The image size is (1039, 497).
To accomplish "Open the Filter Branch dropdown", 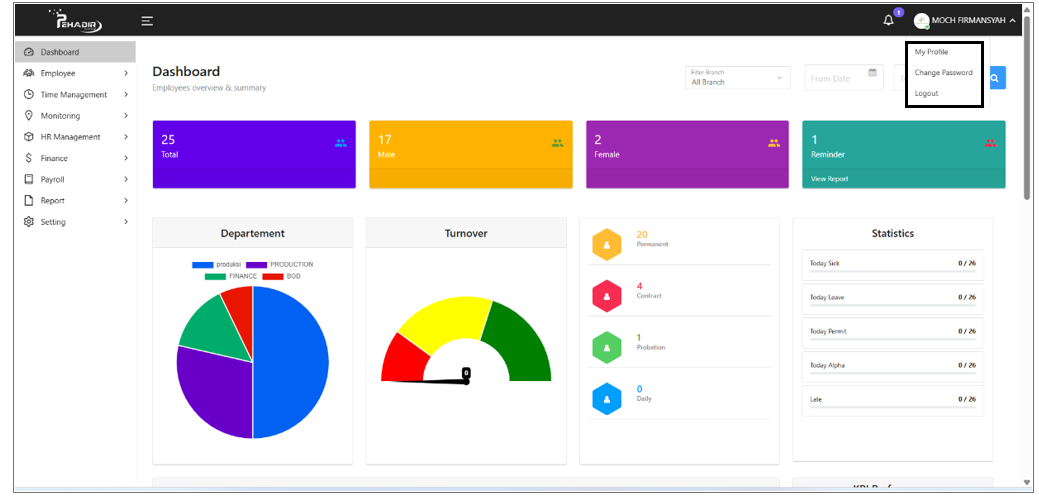I will (737, 78).
